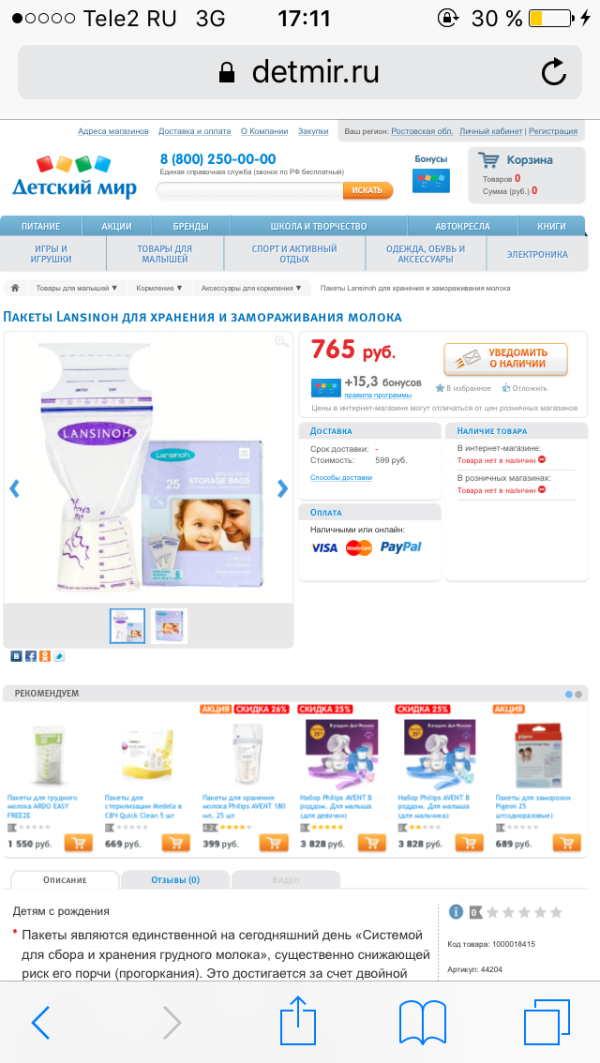Show open tabs in Safari
This screenshot has width=600, height=1063.
[x=546, y=1022]
